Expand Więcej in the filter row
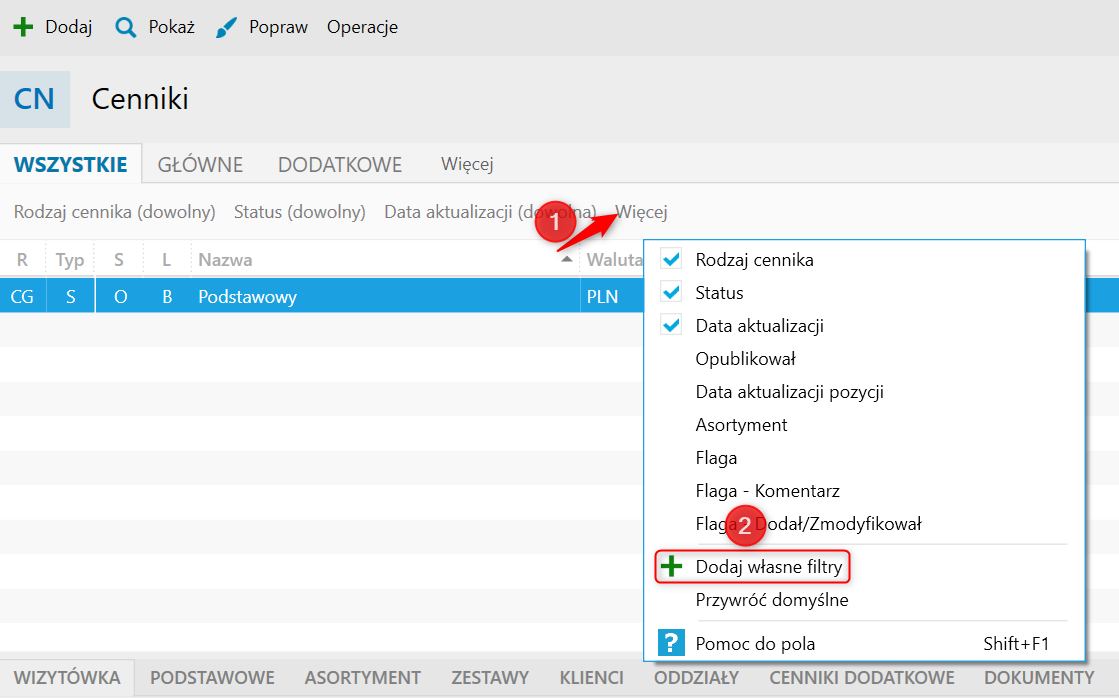Viewport: 1119px width, 698px height. pyautogui.click(x=641, y=212)
